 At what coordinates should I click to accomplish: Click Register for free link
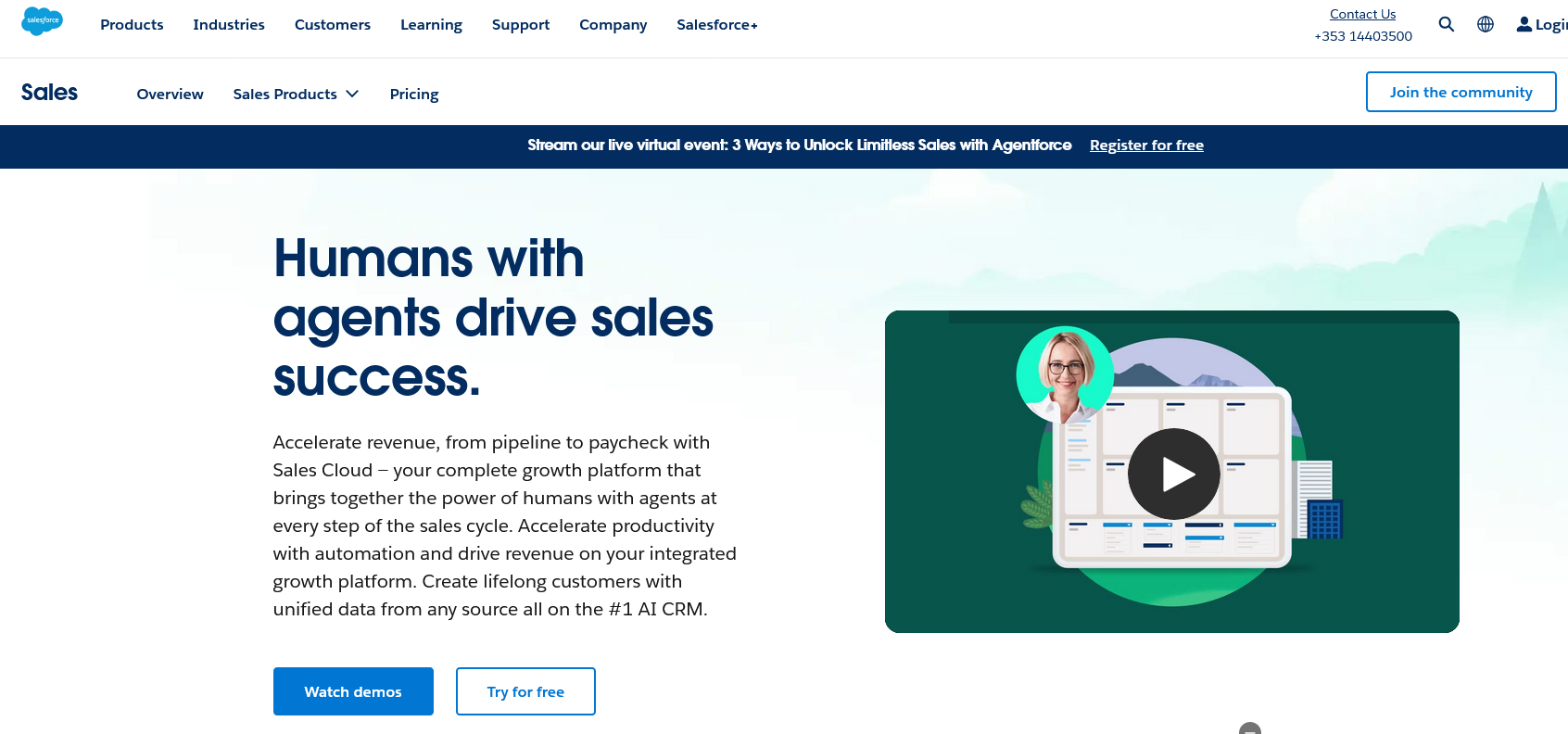(1146, 146)
